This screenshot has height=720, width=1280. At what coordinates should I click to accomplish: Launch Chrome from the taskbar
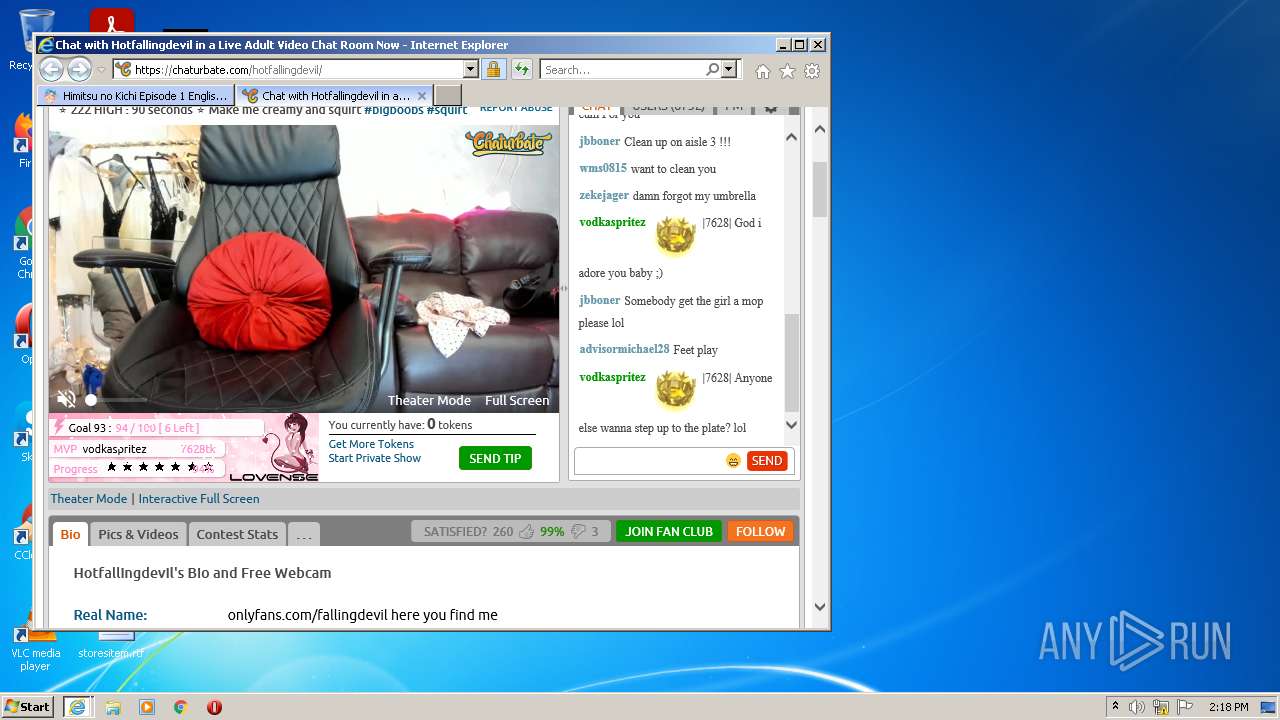pyautogui.click(x=181, y=707)
